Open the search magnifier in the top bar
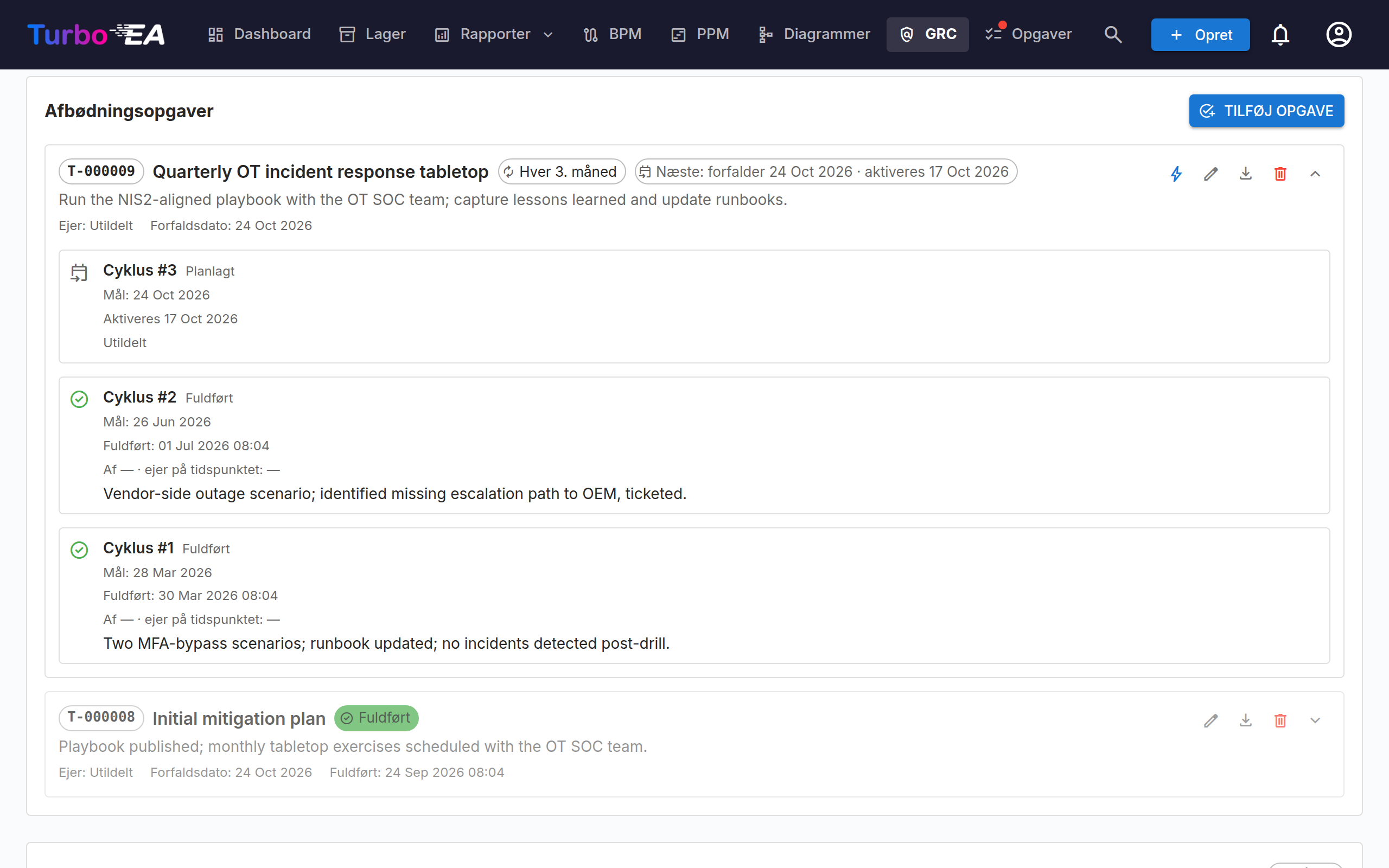The image size is (1389, 868). (1113, 34)
